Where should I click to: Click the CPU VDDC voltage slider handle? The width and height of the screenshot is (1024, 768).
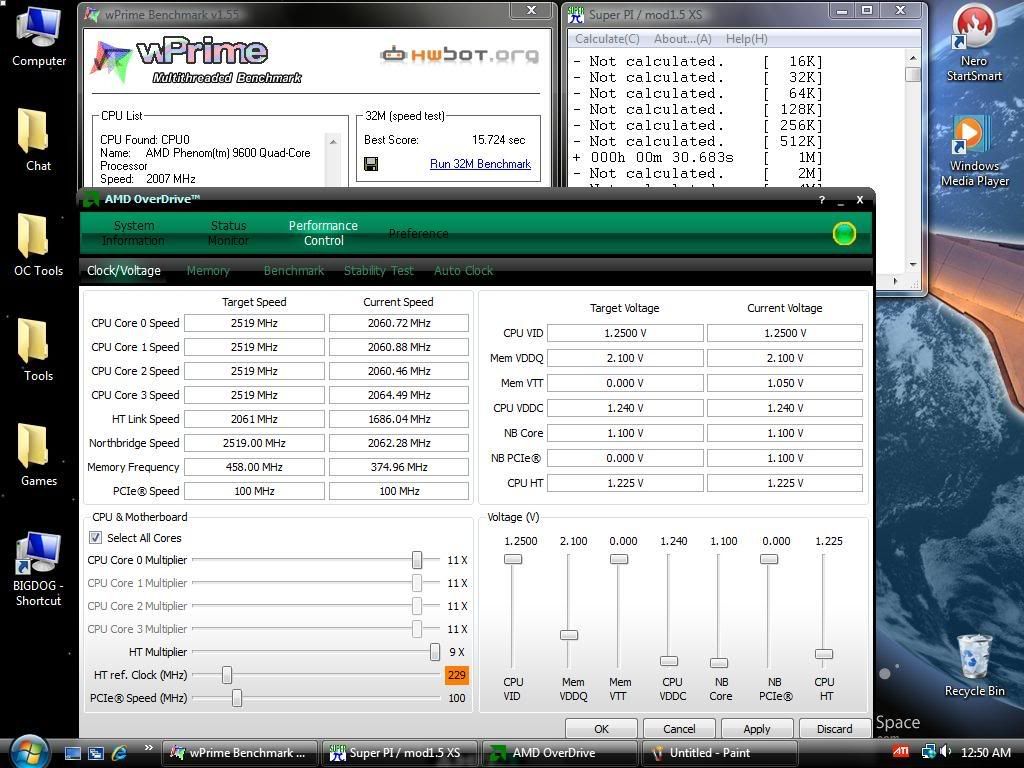pyautogui.click(x=669, y=661)
